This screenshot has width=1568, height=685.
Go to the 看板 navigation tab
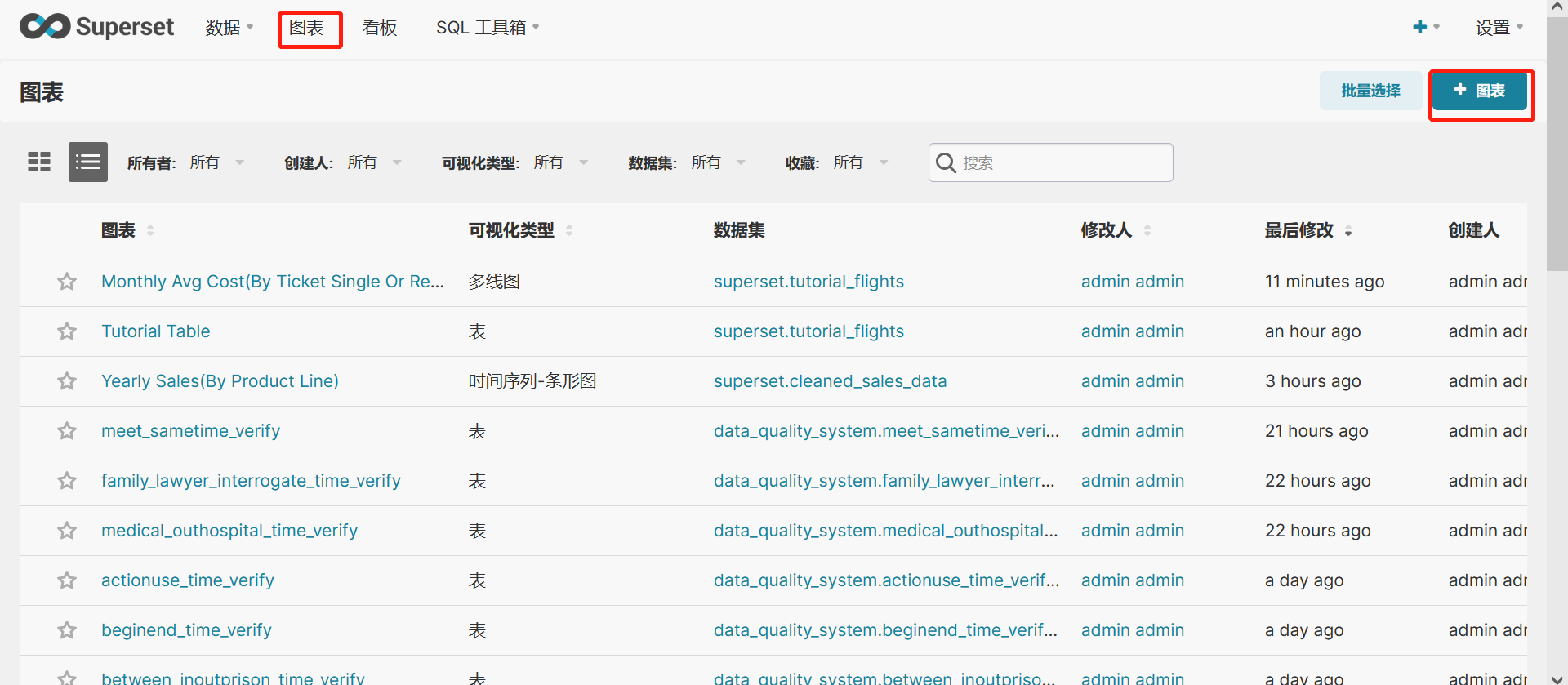[380, 28]
